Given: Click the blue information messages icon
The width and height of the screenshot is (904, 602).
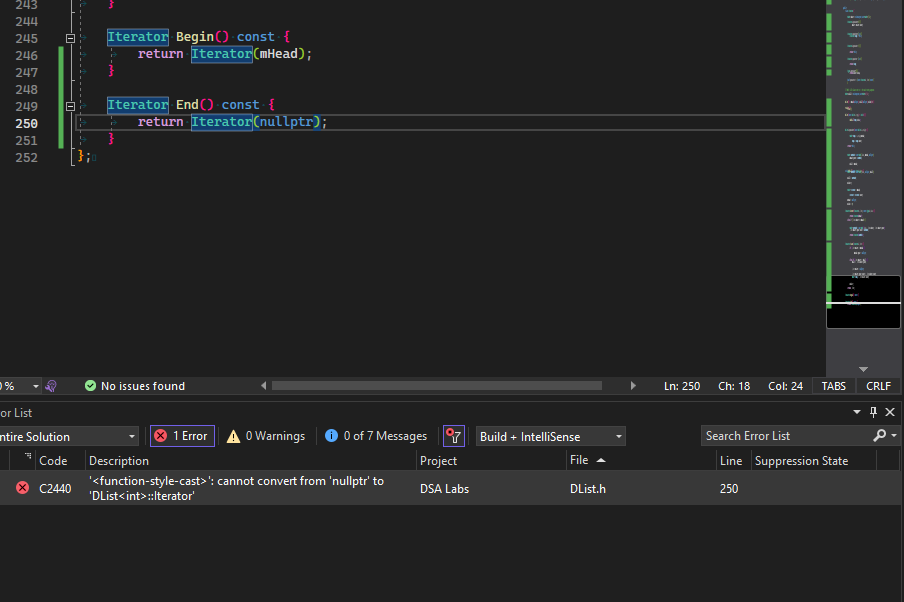Looking at the screenshot, I should [x=331, y=436].
